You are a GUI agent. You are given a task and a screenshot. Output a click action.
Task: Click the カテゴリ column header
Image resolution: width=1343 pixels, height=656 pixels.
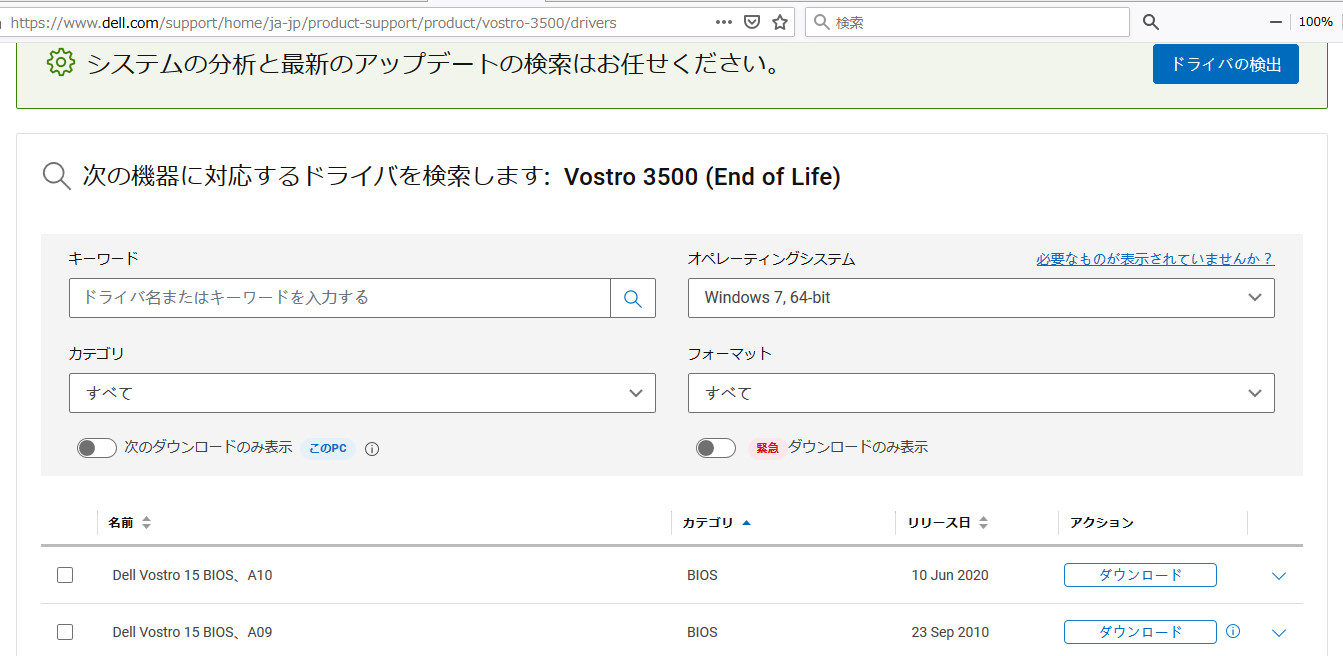(x=708, y=523)
